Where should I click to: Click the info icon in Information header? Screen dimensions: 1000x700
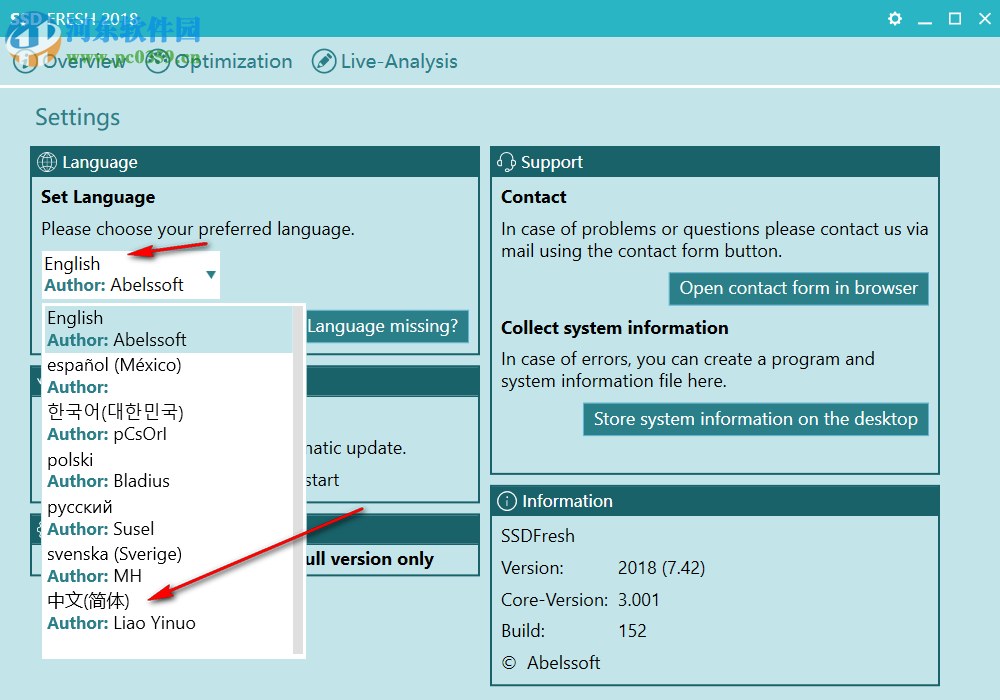pos(506,501)
